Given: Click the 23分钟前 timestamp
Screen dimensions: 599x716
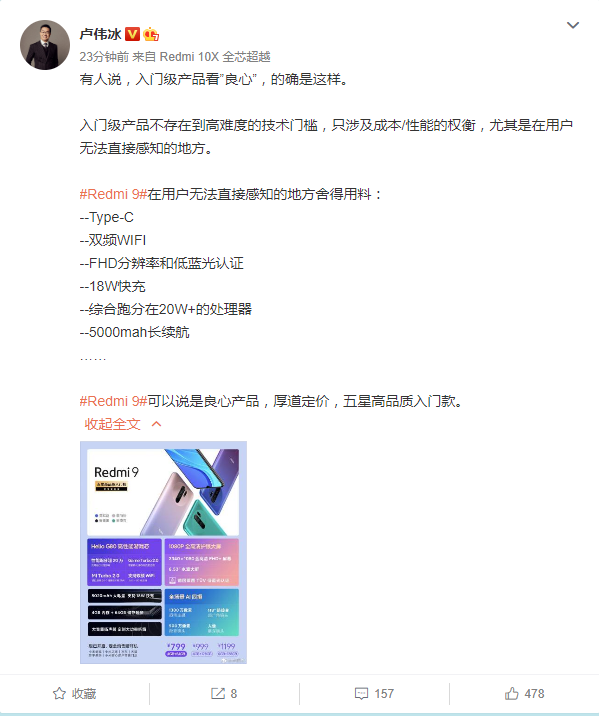Looking at the screenshot, I should point(104,57).
